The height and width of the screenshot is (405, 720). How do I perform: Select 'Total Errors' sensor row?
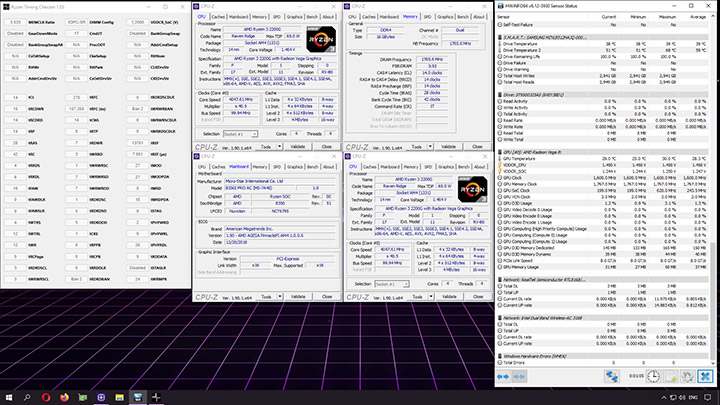pos(603,363)
